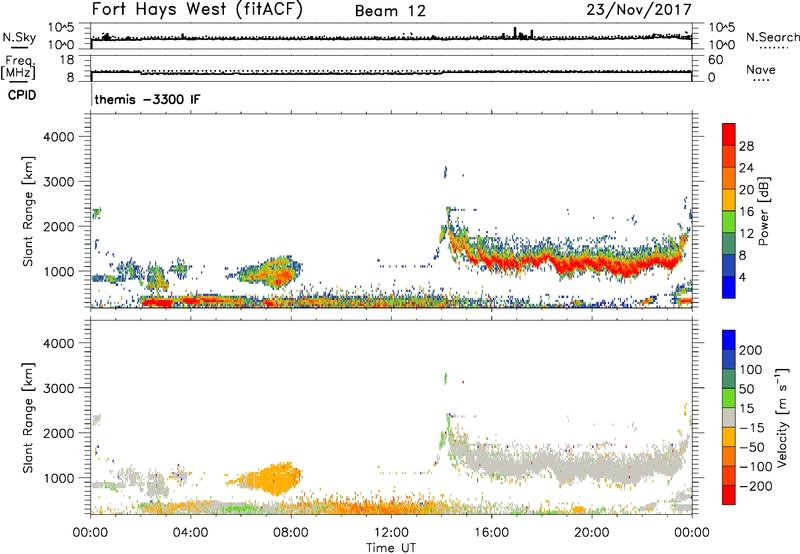
Task: Click the 'Fort Hays West (fitACF)' title
Action: 197,9
